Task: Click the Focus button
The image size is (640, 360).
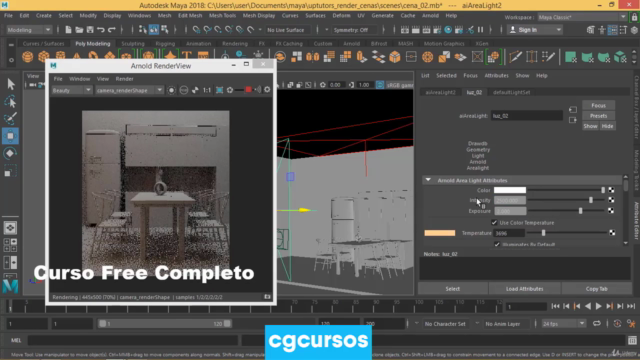Action: coord(598,105)
